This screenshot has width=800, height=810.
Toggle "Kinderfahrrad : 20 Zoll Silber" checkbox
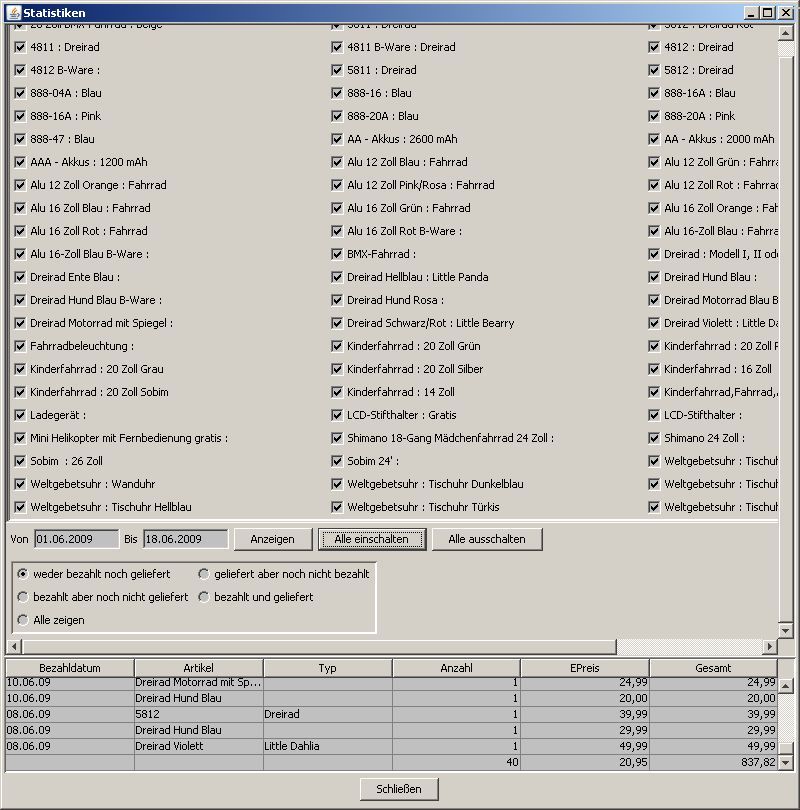pos(337,369)
